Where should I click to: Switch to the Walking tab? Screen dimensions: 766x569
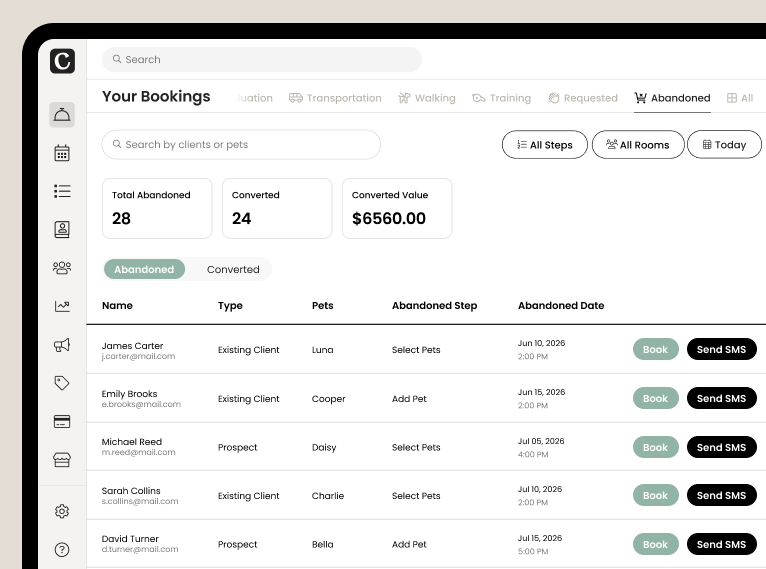[x=427, y=98]
